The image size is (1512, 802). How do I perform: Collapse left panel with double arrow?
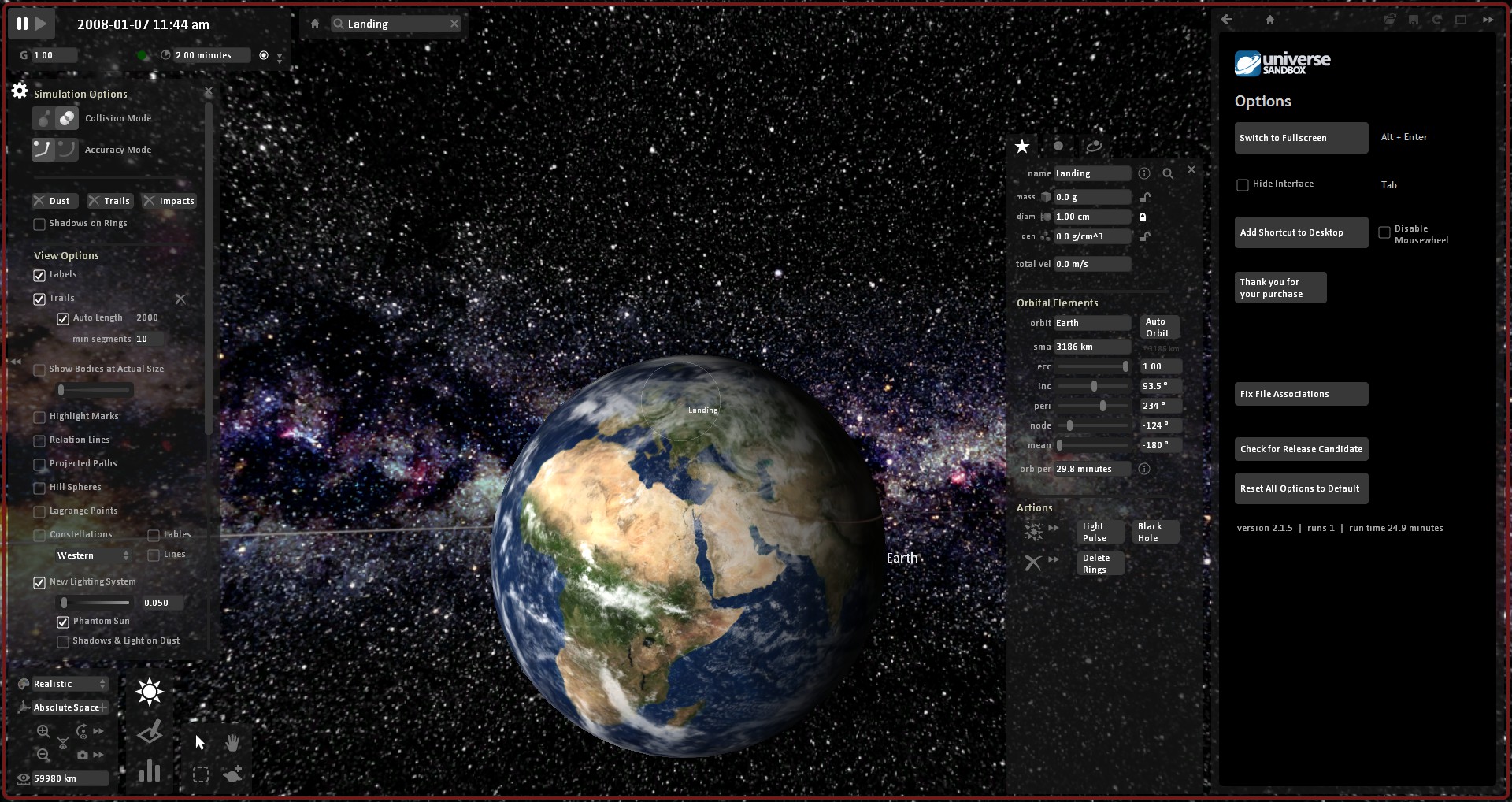click(16, 362)
